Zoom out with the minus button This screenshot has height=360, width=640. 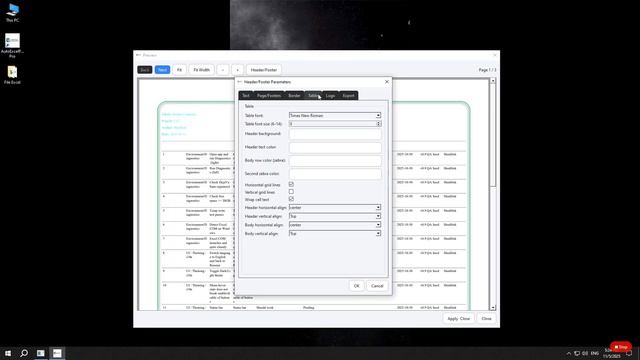(223, 70)
